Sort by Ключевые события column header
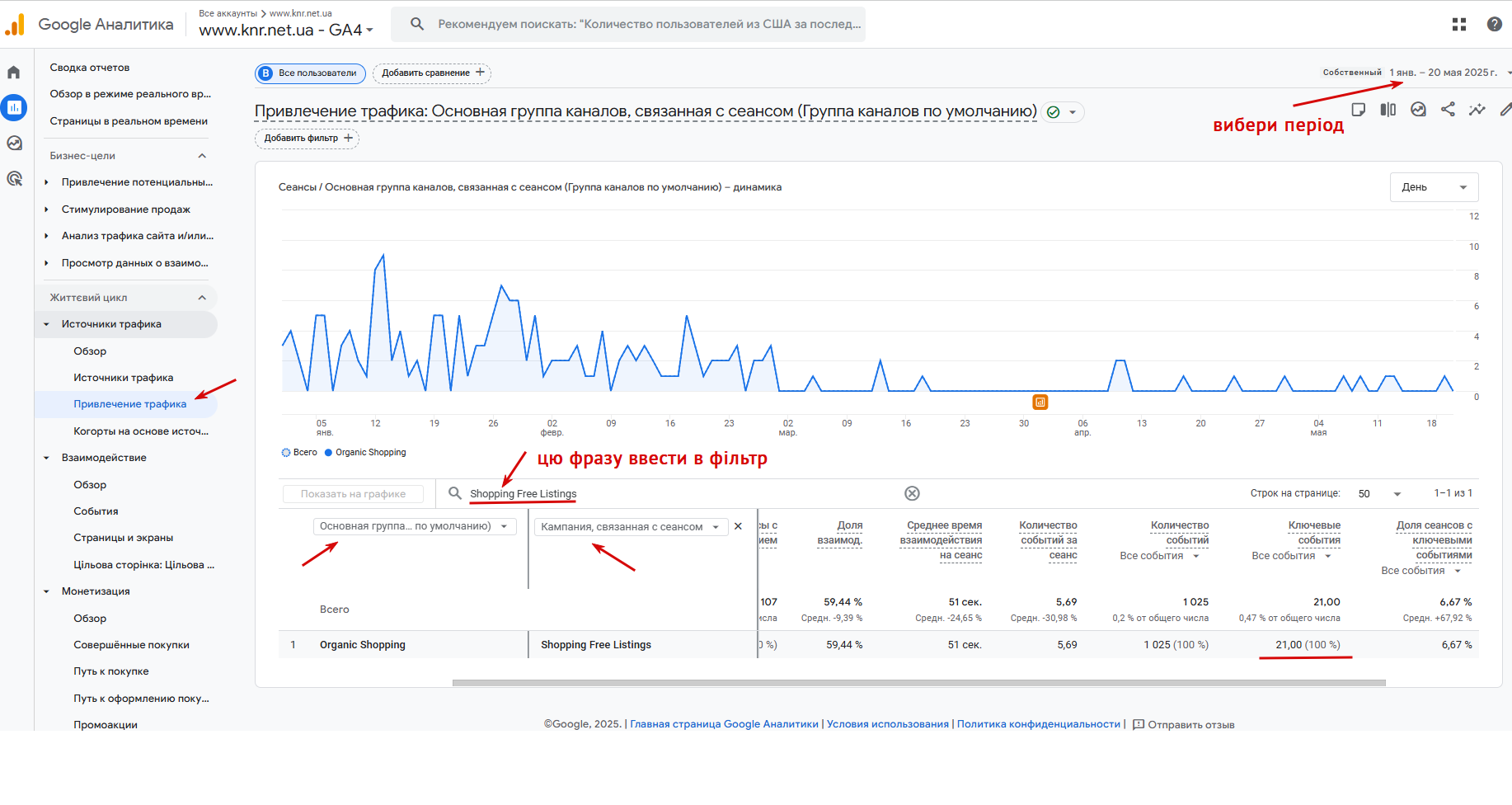Screen dimensions: 1512x805 point(1313,533)
